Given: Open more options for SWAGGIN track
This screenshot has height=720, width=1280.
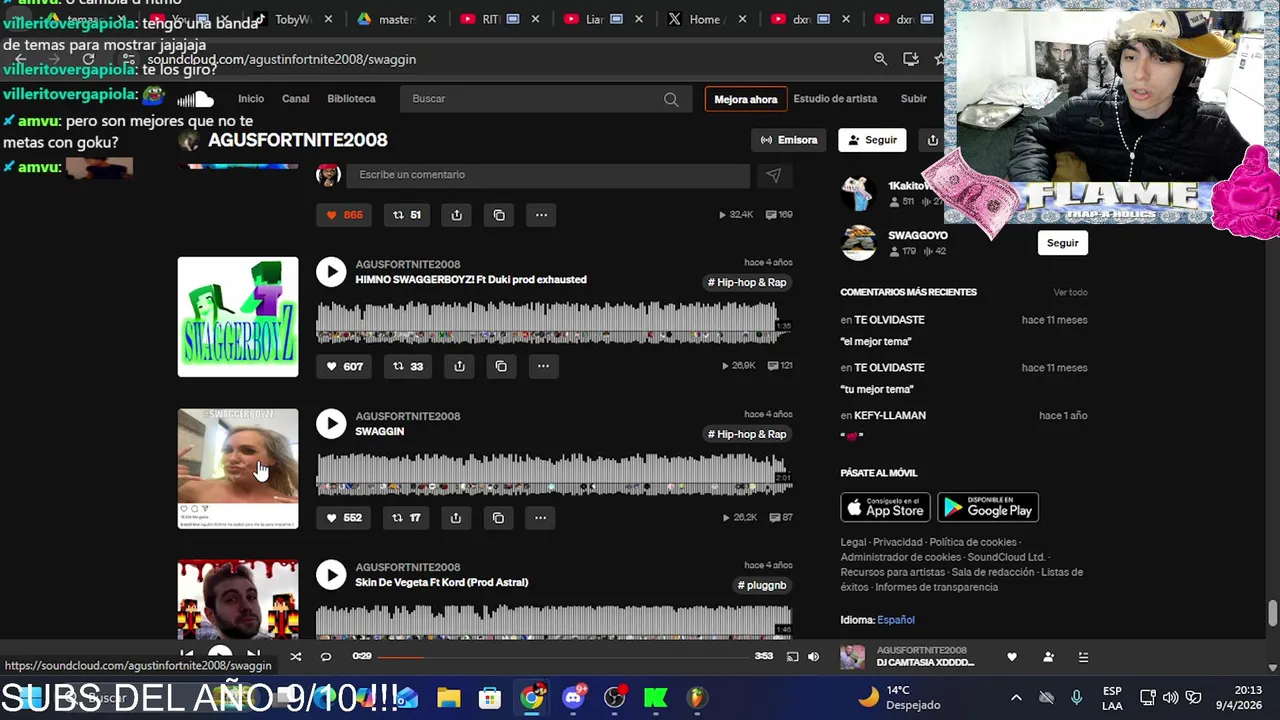Looking at the screenshot, I should tap(540, 517).
